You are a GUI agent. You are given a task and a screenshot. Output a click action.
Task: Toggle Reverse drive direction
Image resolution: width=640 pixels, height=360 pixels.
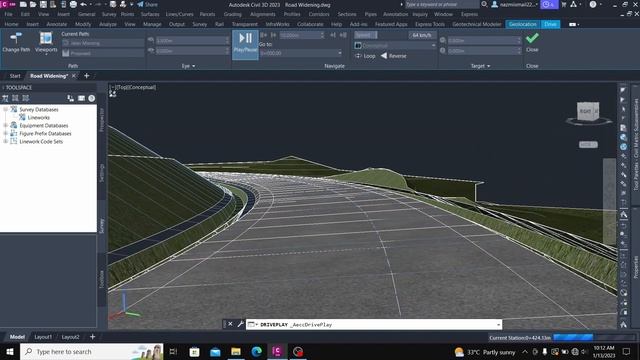point(394,56)
